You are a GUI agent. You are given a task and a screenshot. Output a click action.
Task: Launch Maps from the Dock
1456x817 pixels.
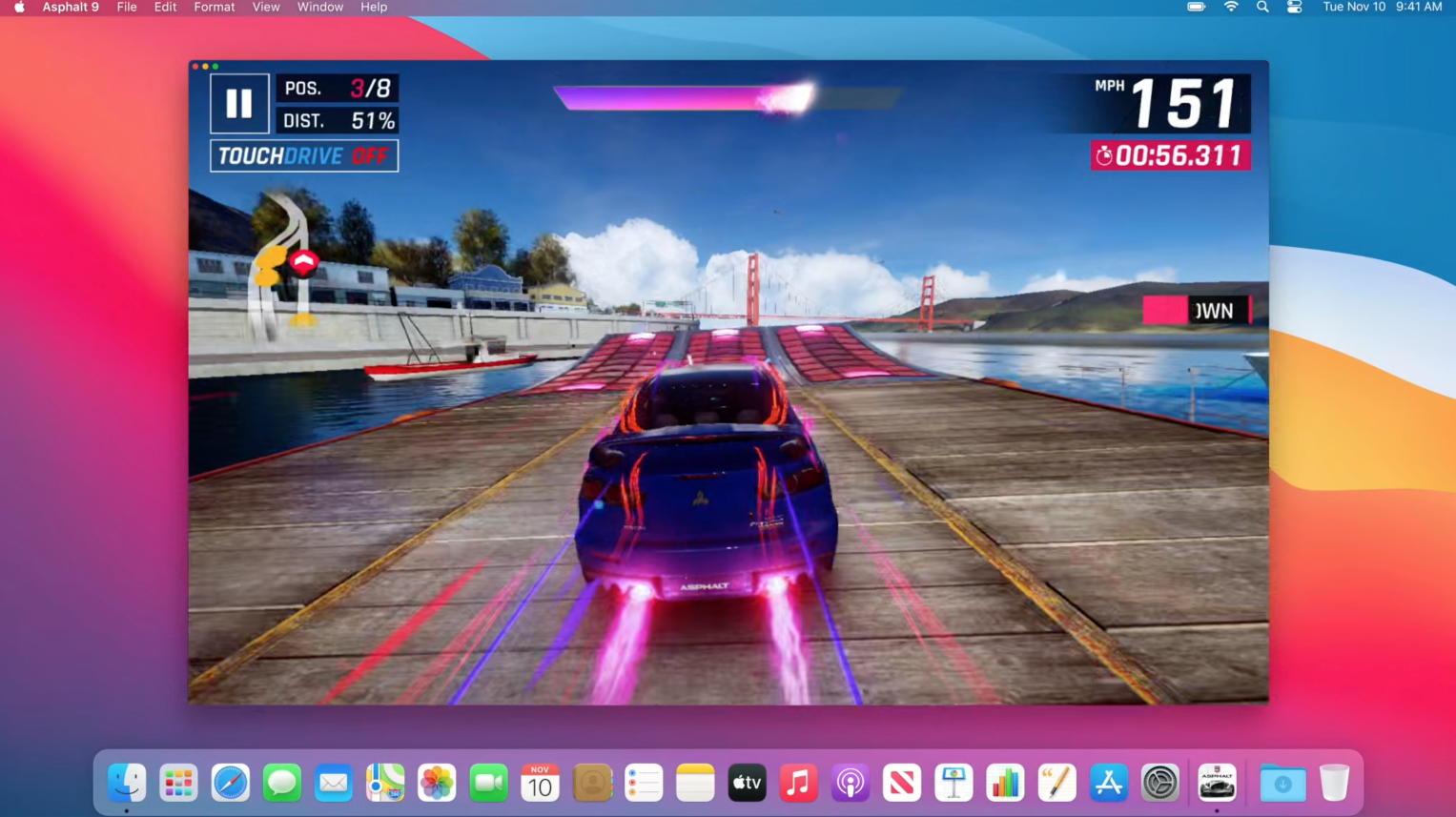click(x=385, y=783)
